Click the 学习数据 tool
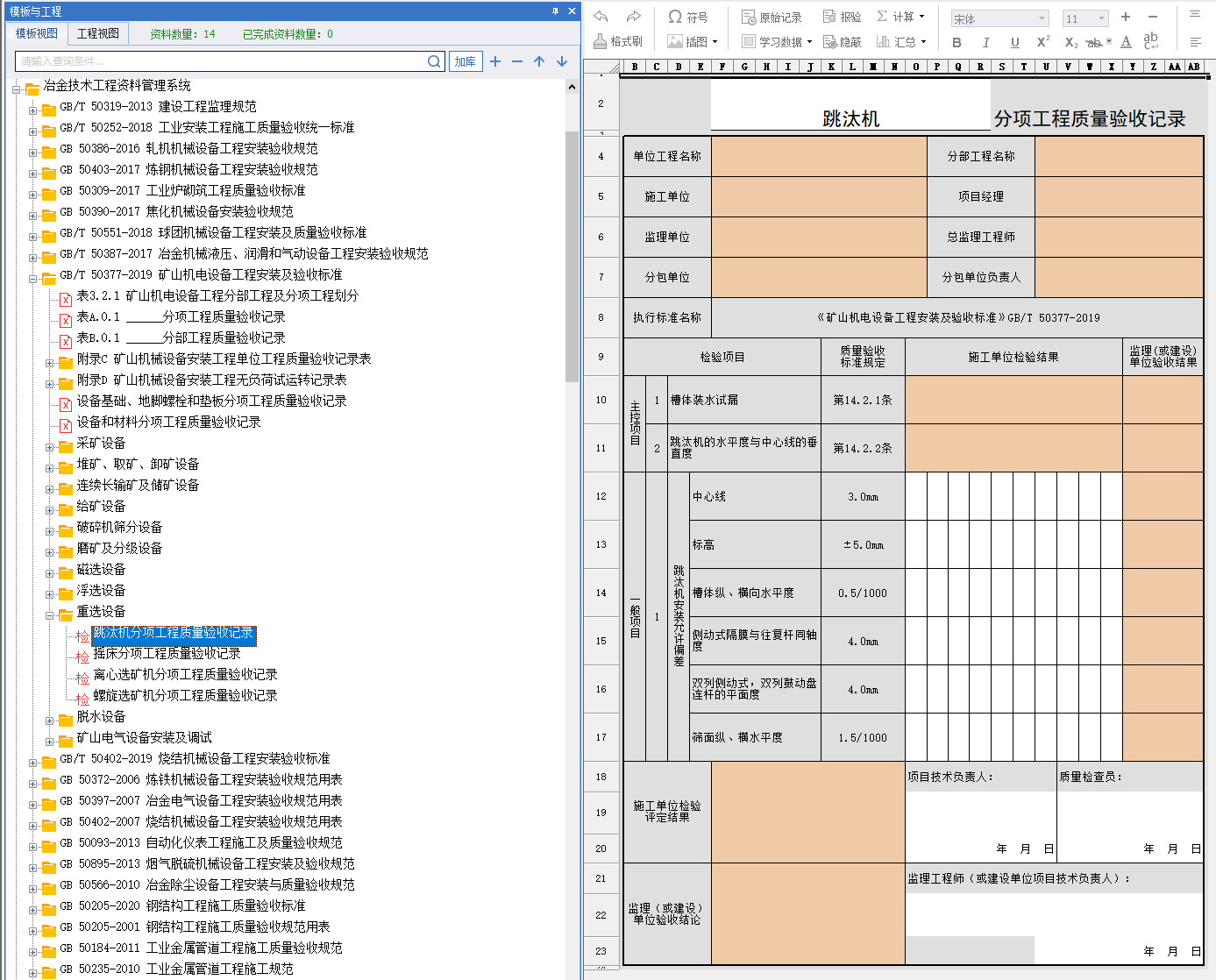Screen dimensions: 1216x980 [x=772, y=41]
